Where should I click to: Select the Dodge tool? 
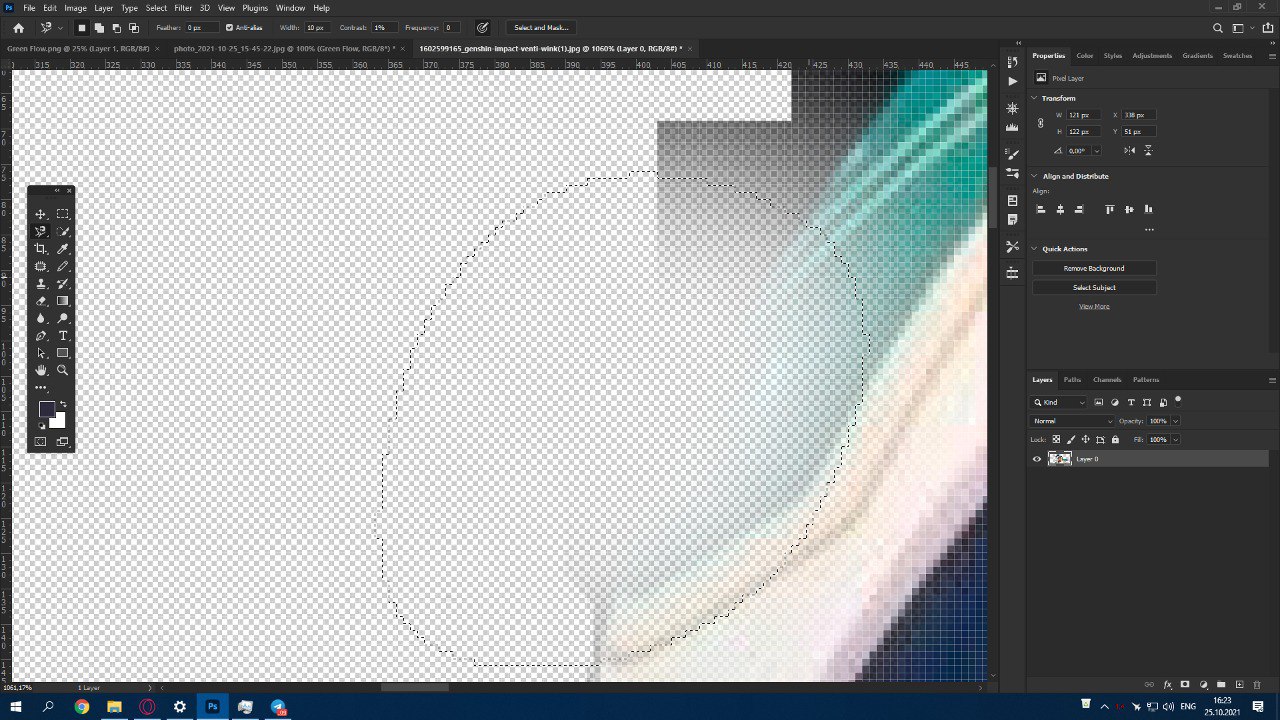(63, 318)
